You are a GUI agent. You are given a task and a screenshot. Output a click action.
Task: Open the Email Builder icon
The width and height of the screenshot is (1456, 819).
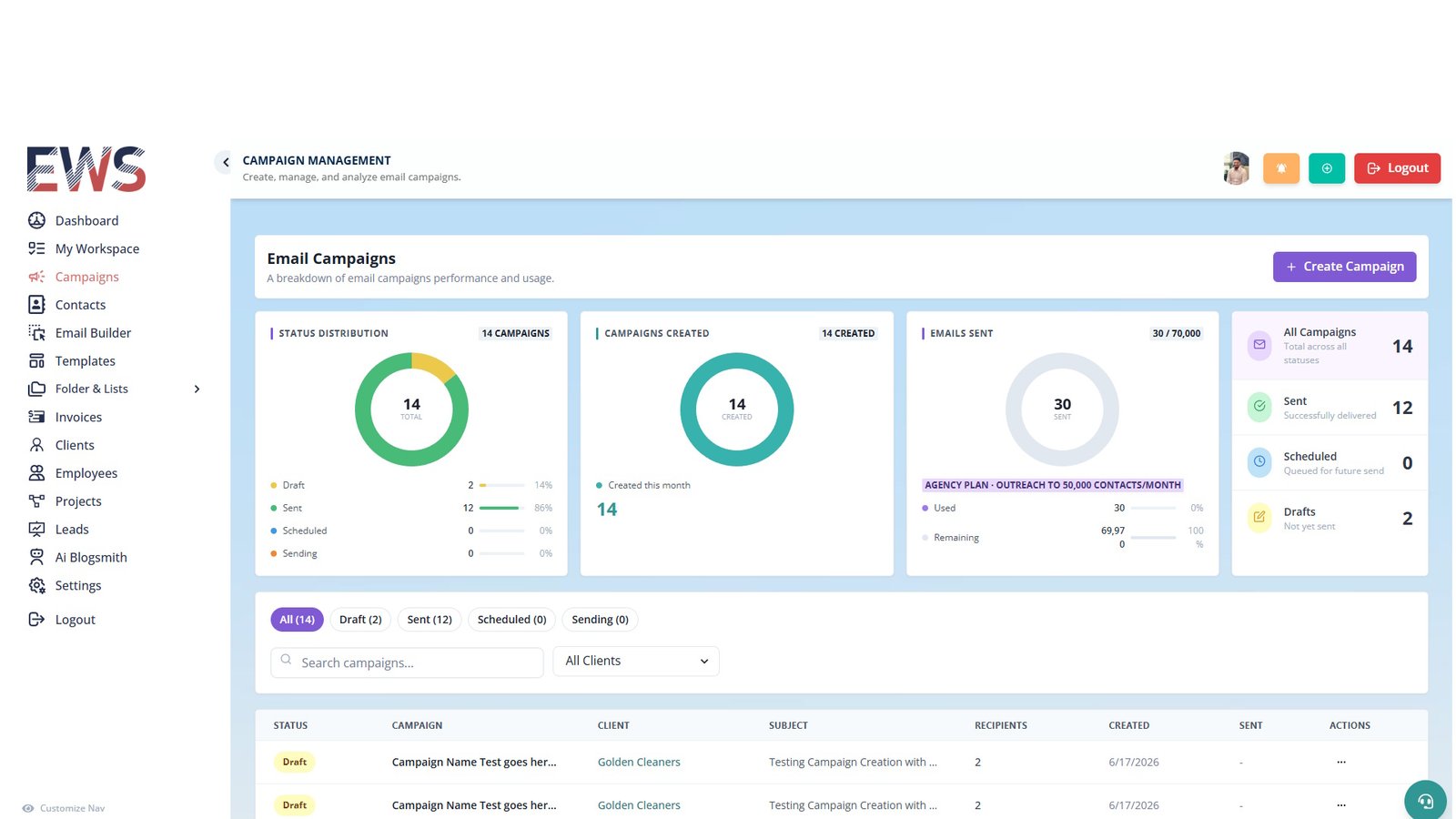point(36,333)
